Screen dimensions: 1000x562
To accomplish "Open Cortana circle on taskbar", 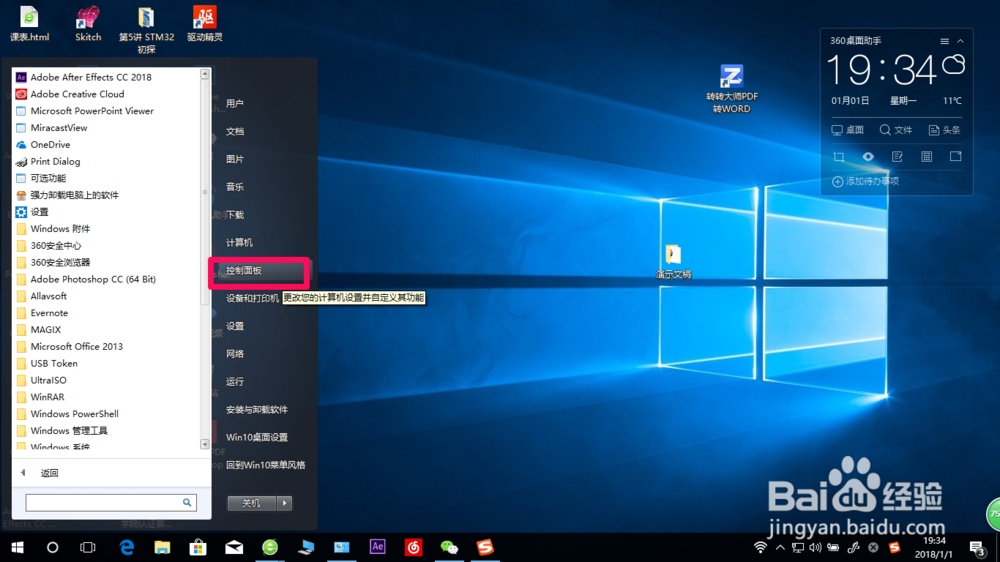I will [x=52, y=547].
